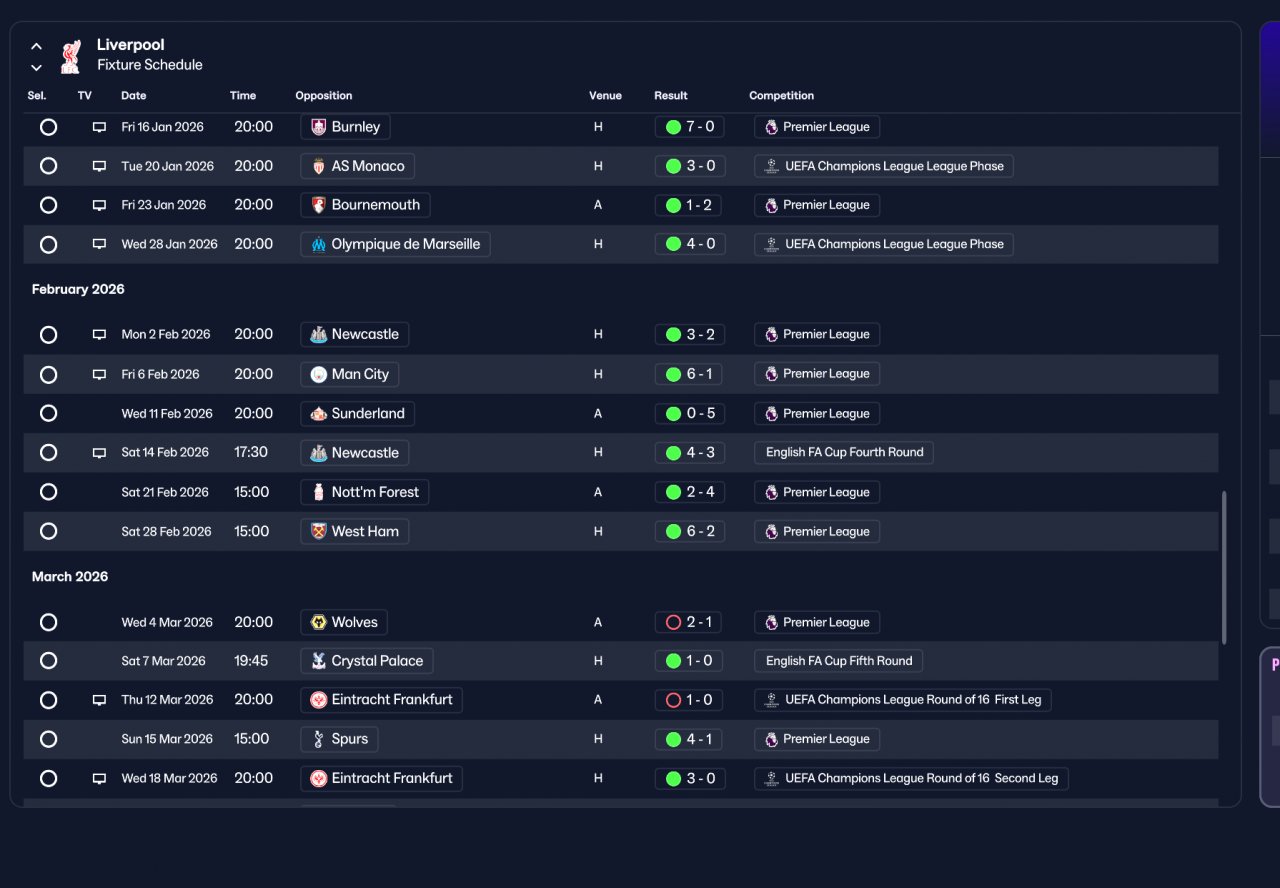Click TV icon on the AS Monaco row
This screenshot has width=1280, height=888.
pyautogui.click(x=99, y=166)
